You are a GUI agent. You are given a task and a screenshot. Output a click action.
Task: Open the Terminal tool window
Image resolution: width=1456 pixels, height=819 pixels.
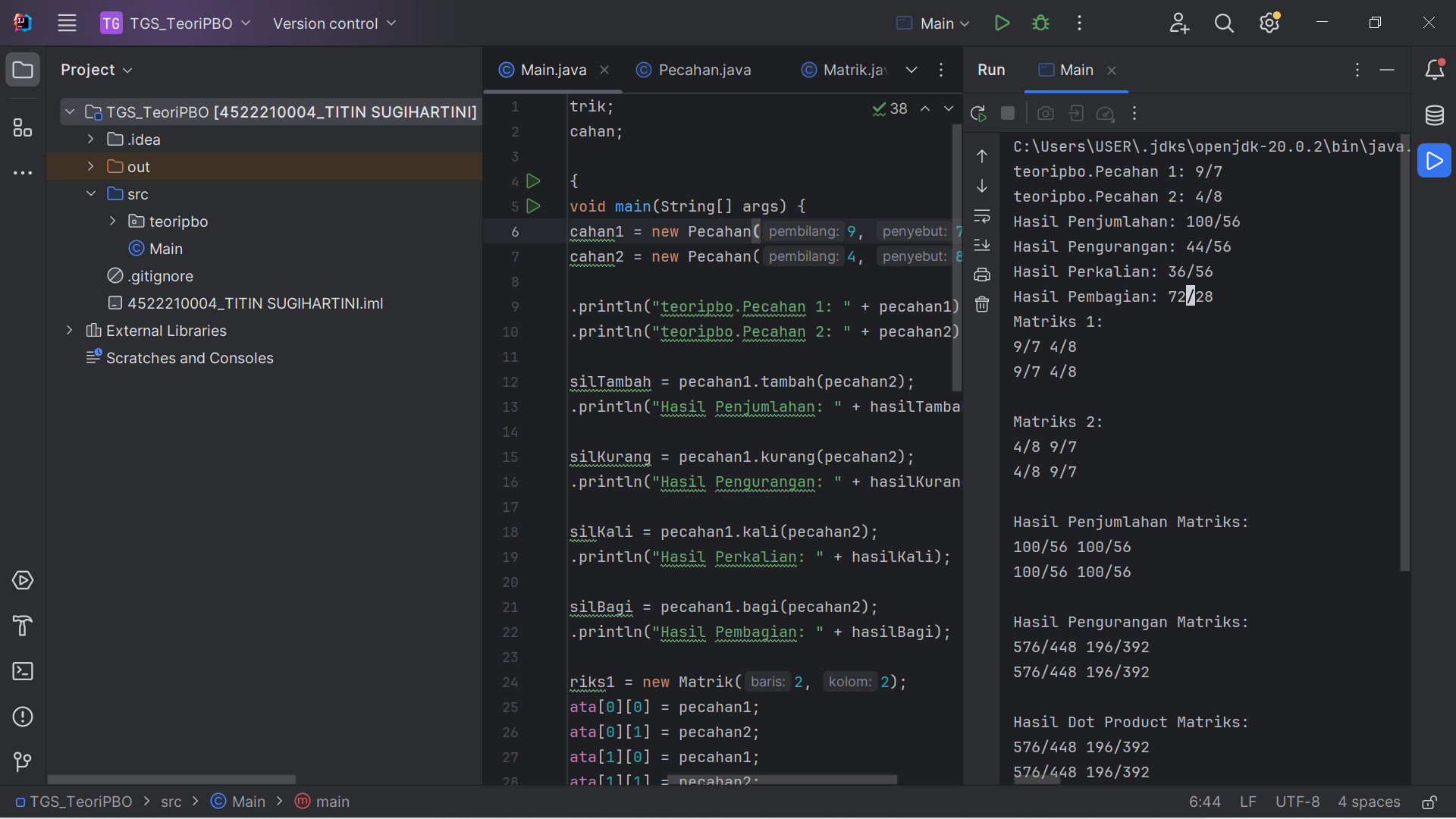pos(23,671)
